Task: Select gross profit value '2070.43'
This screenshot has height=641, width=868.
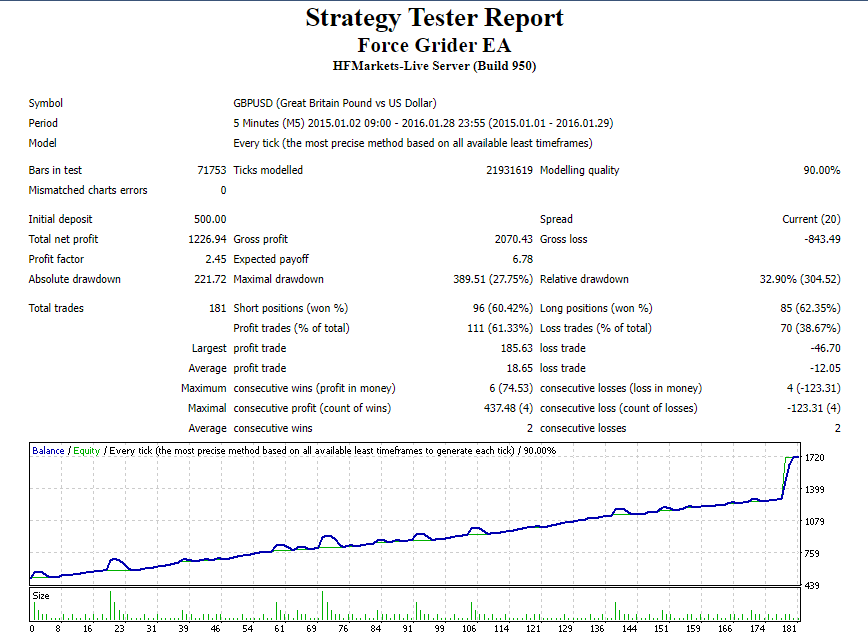Action: pyautogui.click(x=514, y=240)
